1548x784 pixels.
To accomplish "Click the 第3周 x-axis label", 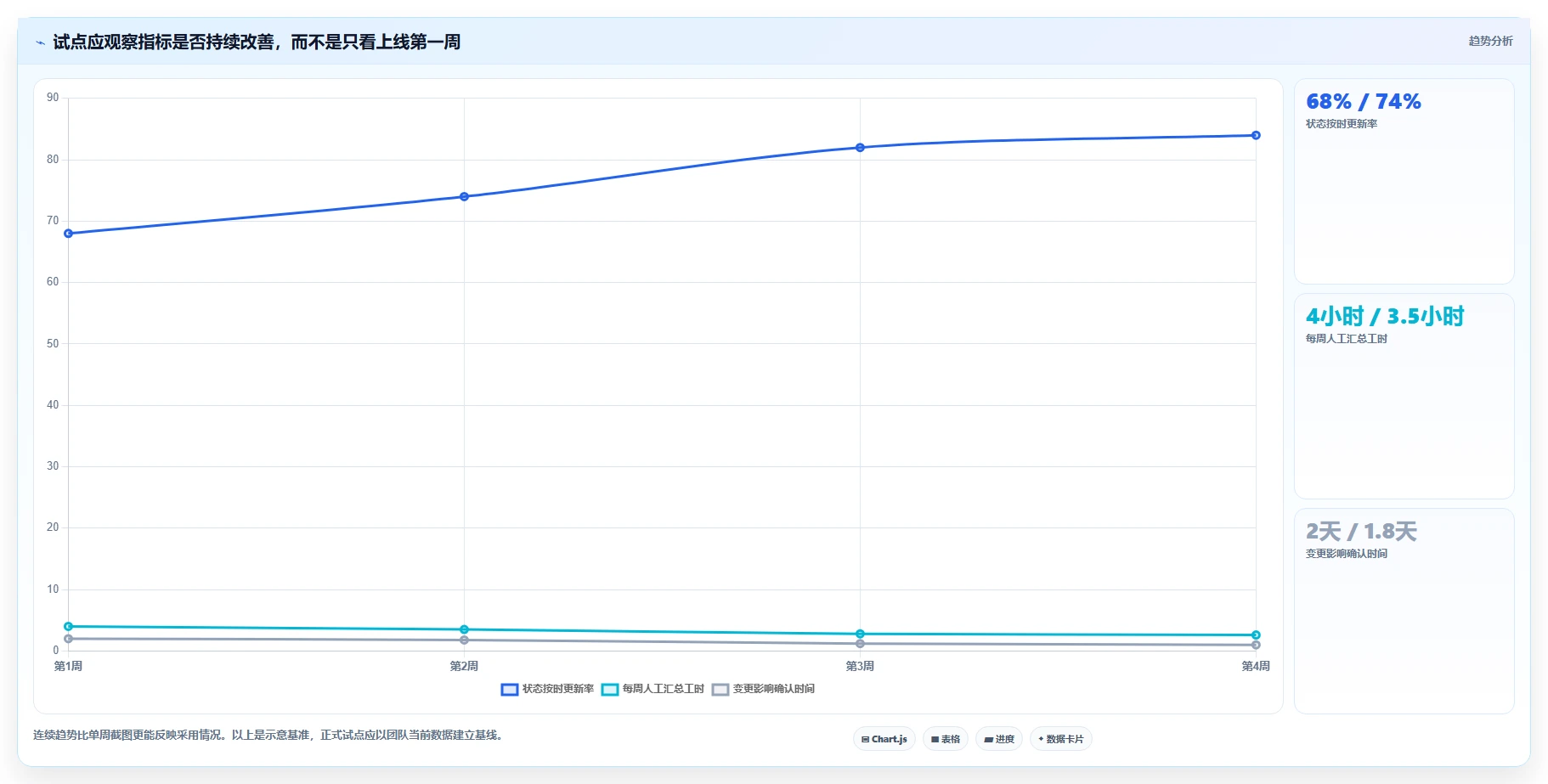I will click(860, 666).
